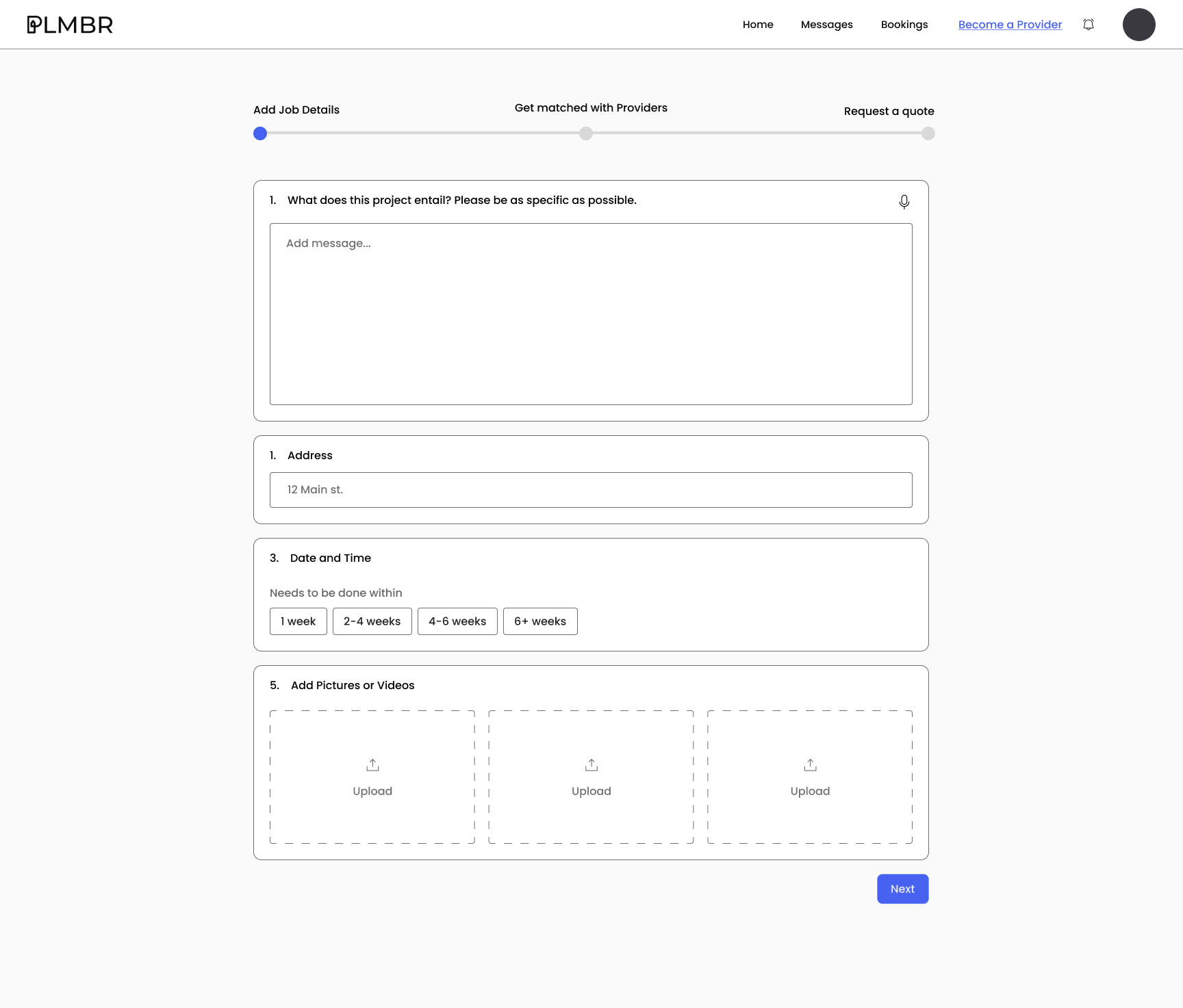Click the PLMBR logo
The width and height of the screenshot is (1183, 1008).
tap(70, 25)
